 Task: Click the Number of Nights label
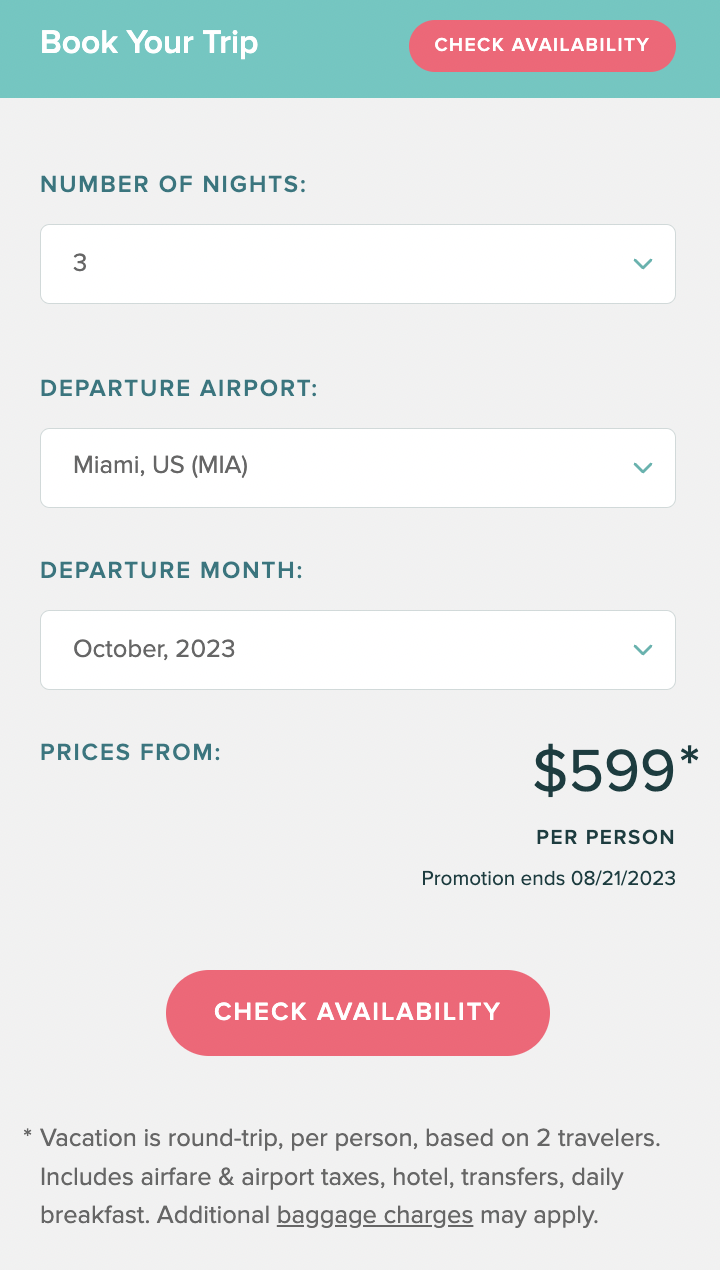tap(173, 185)
